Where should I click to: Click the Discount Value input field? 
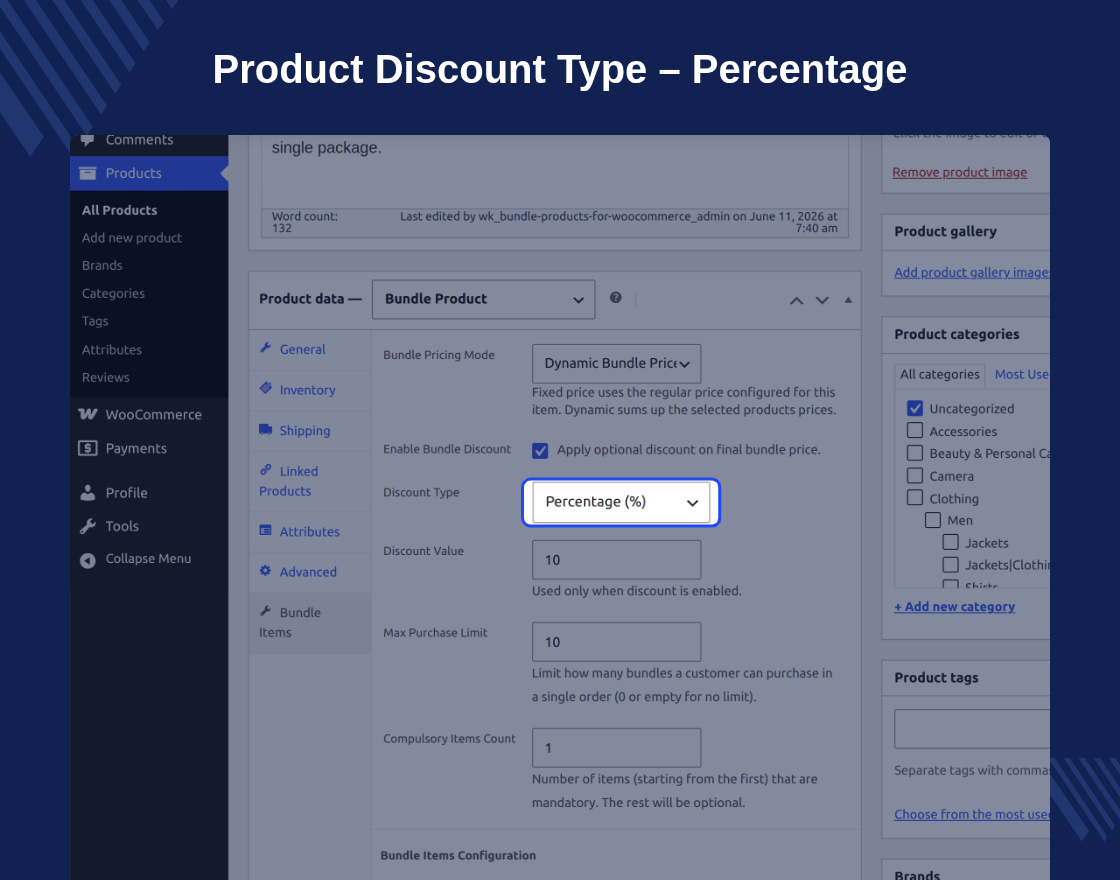click(x=616, y=560)
